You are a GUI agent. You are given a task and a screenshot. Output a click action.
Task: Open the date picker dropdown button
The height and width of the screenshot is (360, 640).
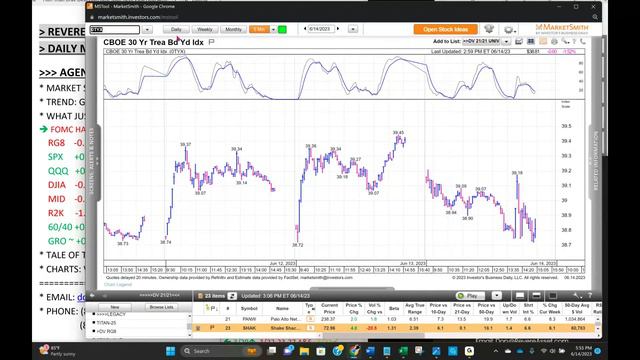(x=353, y=29)
